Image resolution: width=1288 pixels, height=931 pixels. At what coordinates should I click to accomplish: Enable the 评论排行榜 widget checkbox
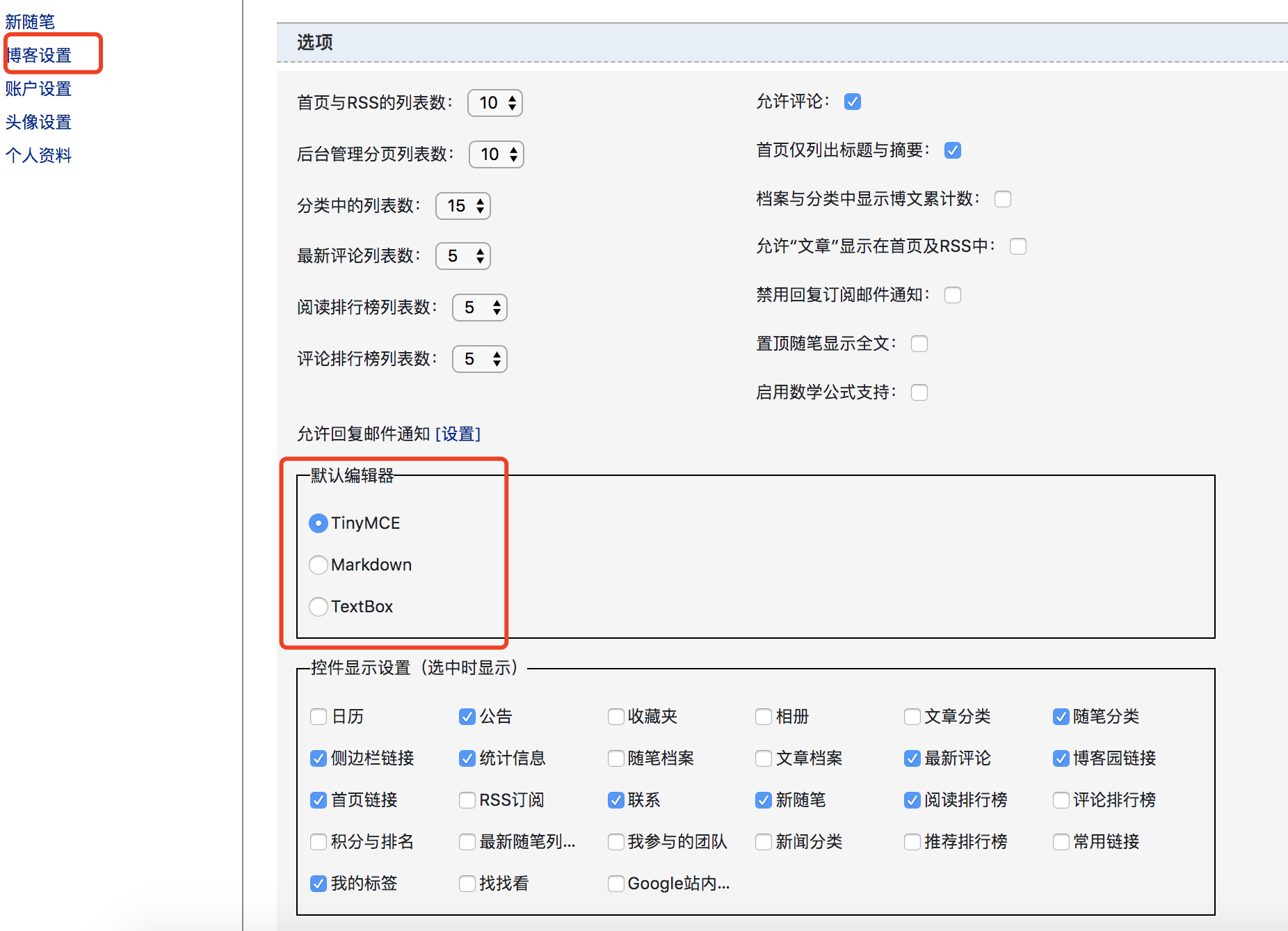pos(1061,800)
